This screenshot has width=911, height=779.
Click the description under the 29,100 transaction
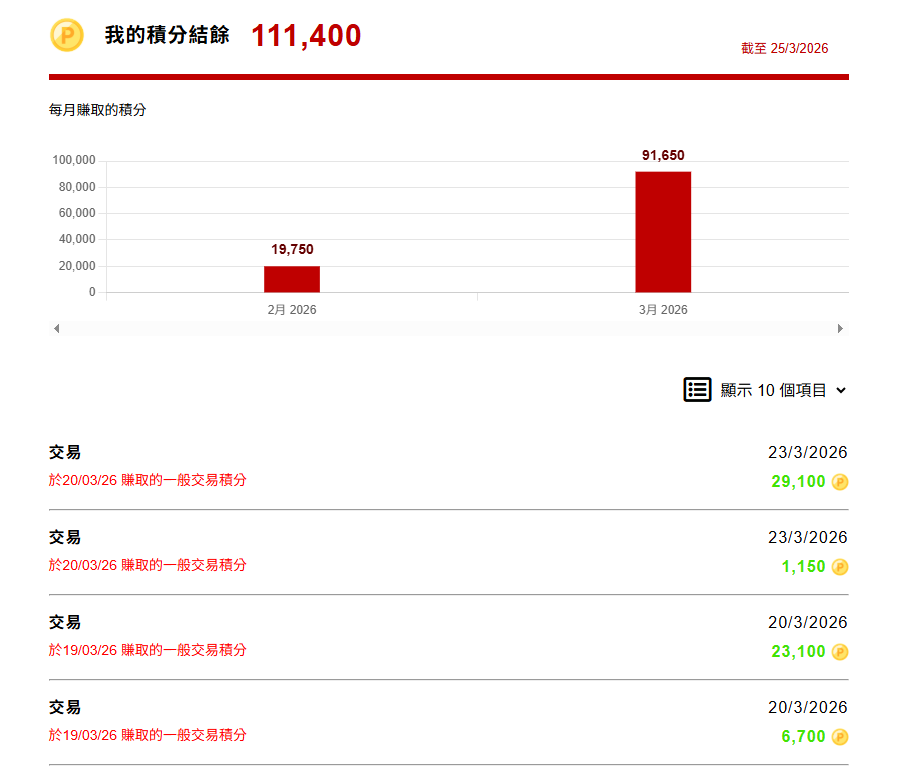pyautogui.click(x=148, y=480)
